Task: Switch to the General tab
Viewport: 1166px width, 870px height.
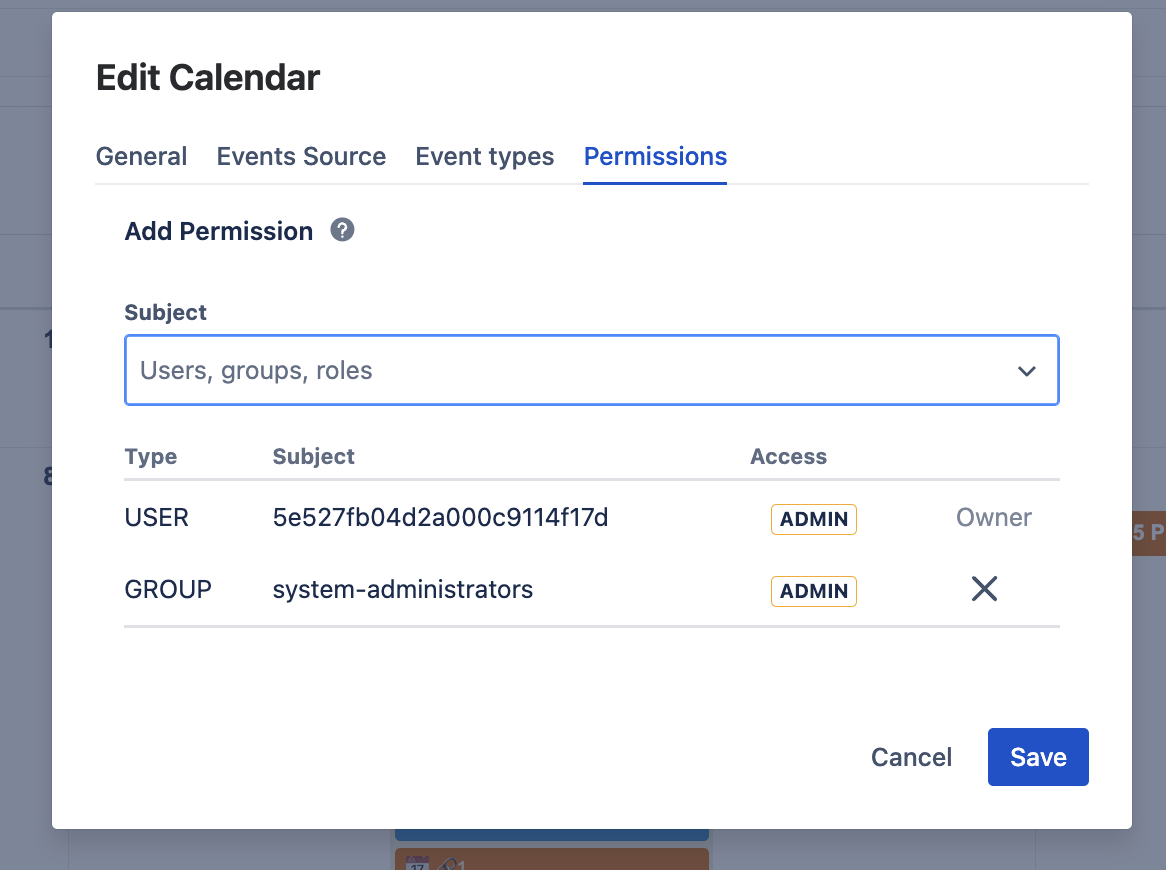Action: (x=141, y=156)
